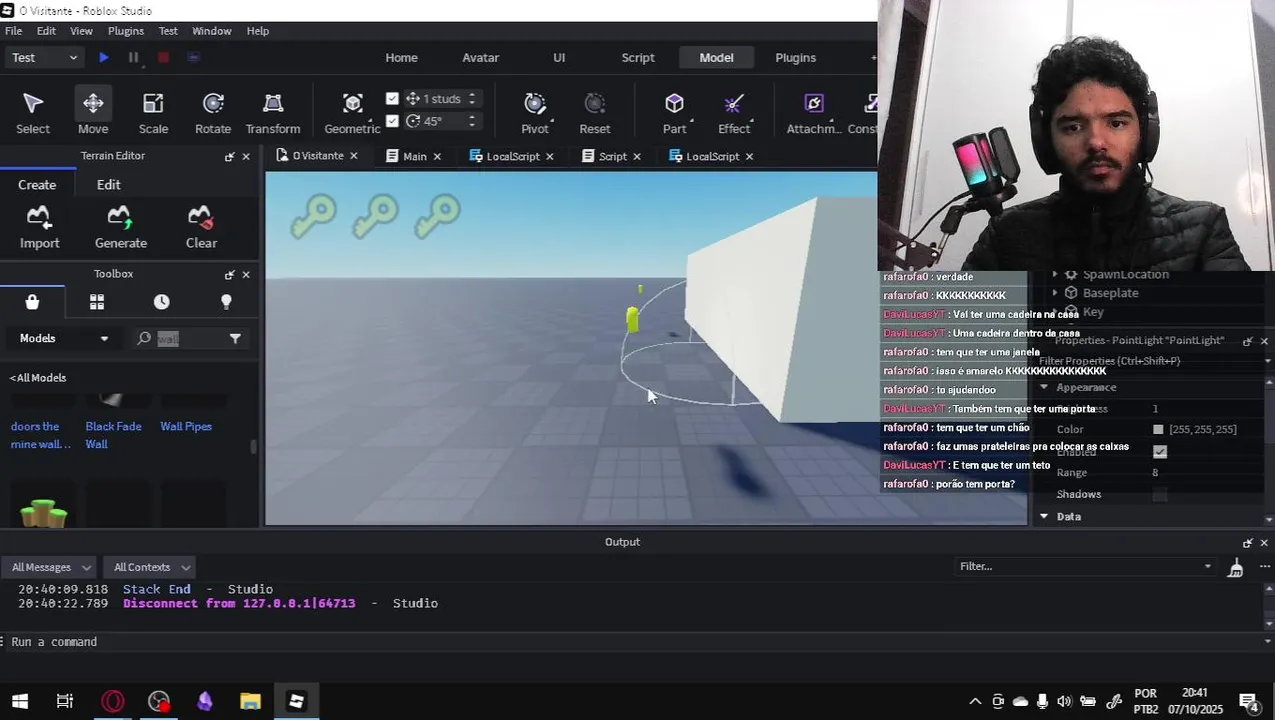Pick the Rotate tool
The height and width of the screenshot is (720, 1275).
213,112
